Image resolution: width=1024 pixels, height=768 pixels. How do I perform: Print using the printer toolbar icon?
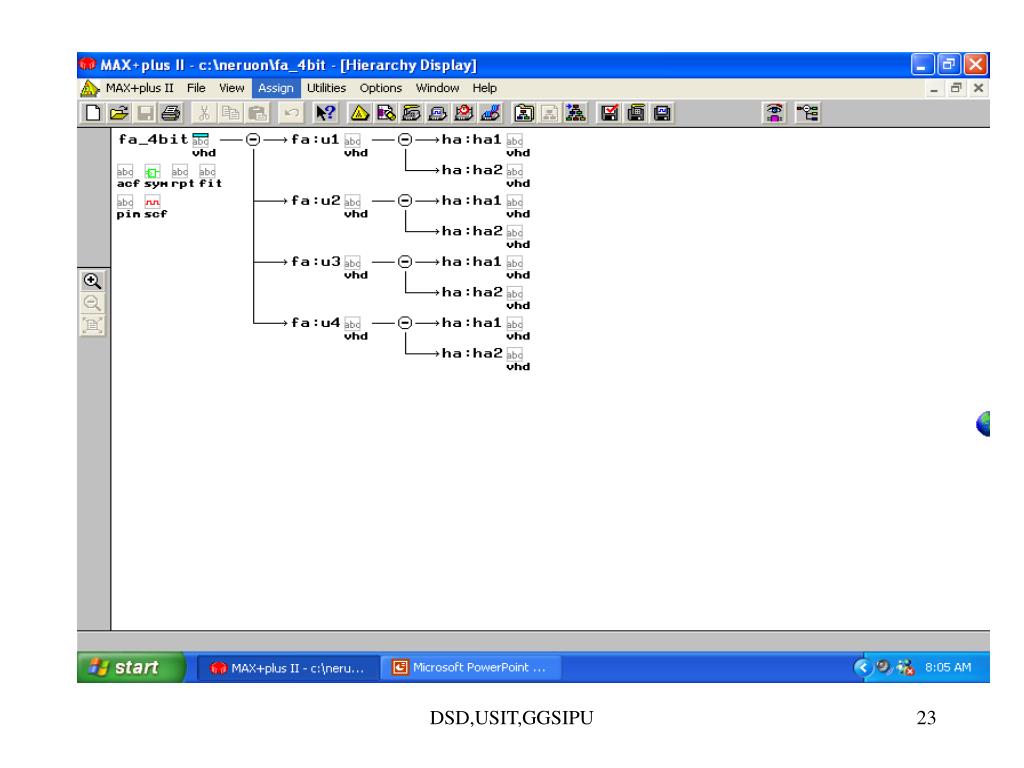pos(171,113)
